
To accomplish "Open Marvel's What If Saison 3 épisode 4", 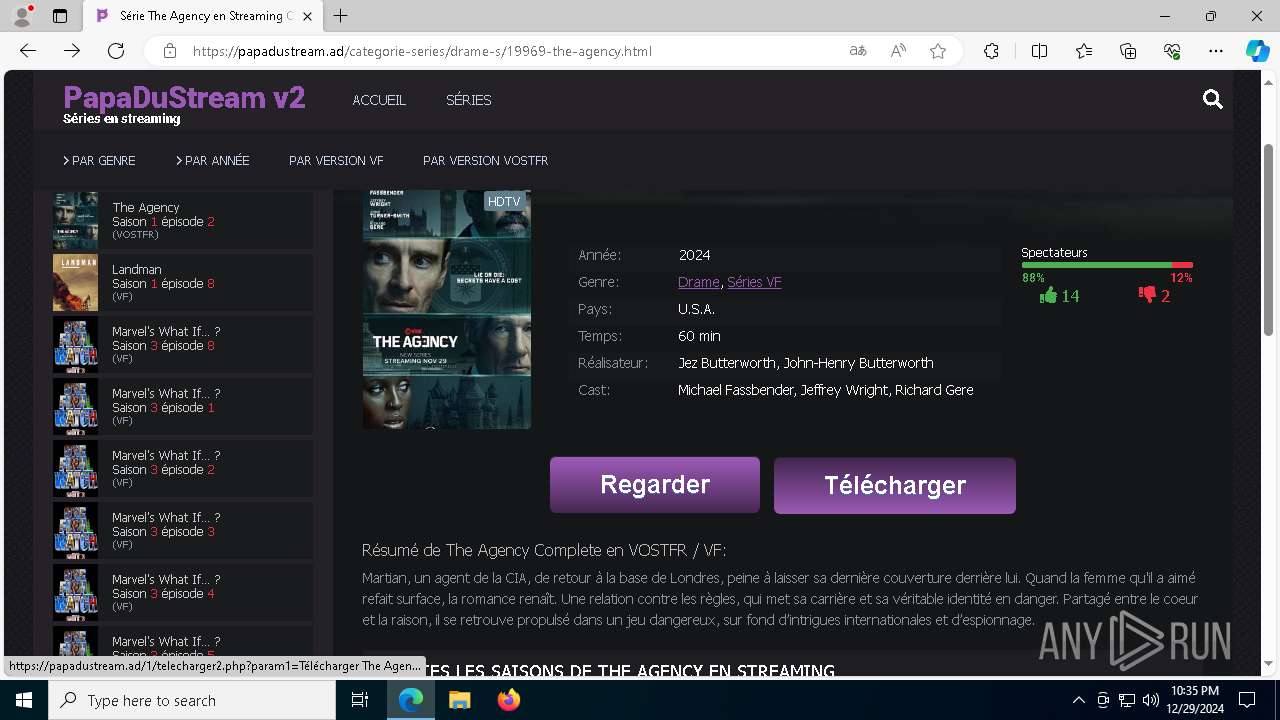I will click(x=183, y=593).
